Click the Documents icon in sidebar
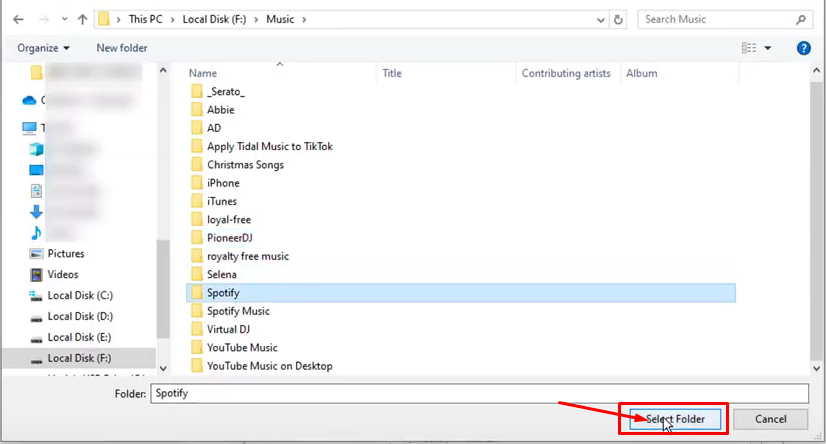 click(x=36, y=191)
